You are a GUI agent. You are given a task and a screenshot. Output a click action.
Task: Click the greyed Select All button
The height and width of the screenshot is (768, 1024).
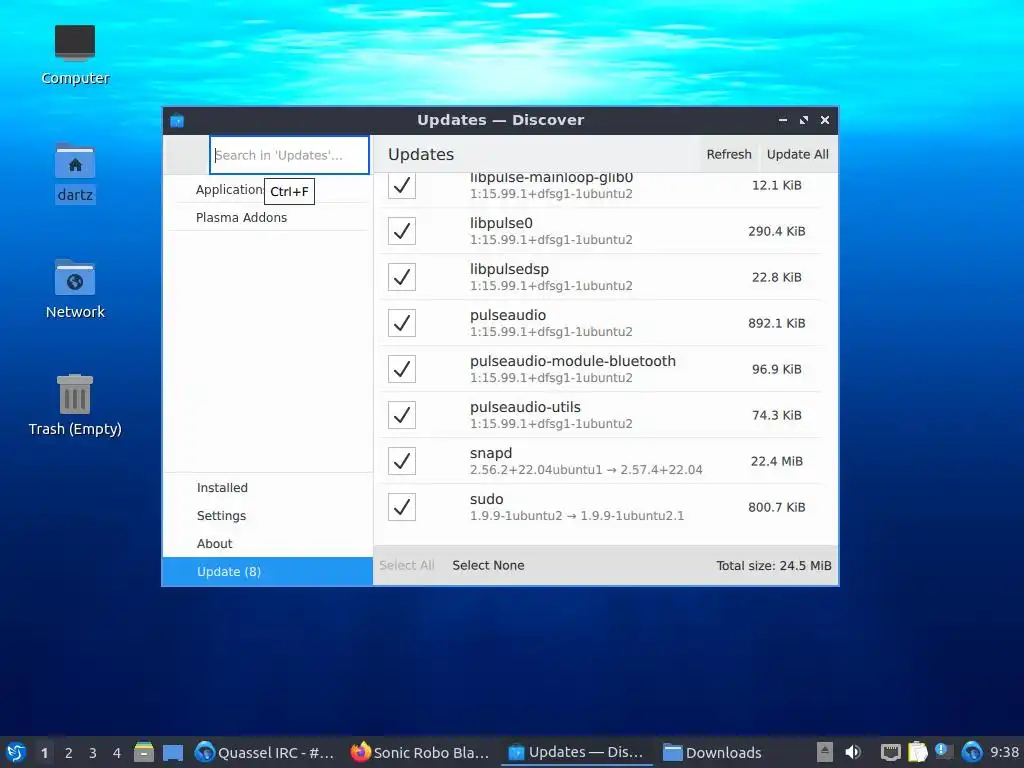click(x=406, y=566)
